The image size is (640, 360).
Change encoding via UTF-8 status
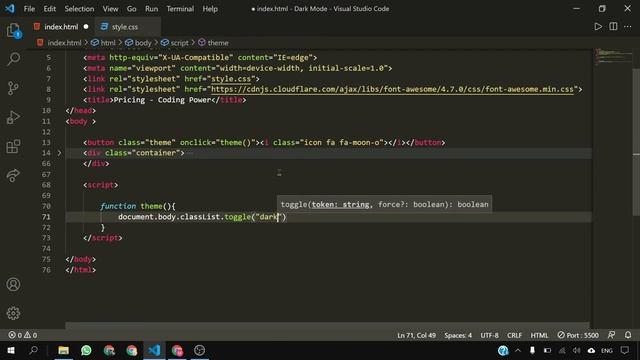489,335
